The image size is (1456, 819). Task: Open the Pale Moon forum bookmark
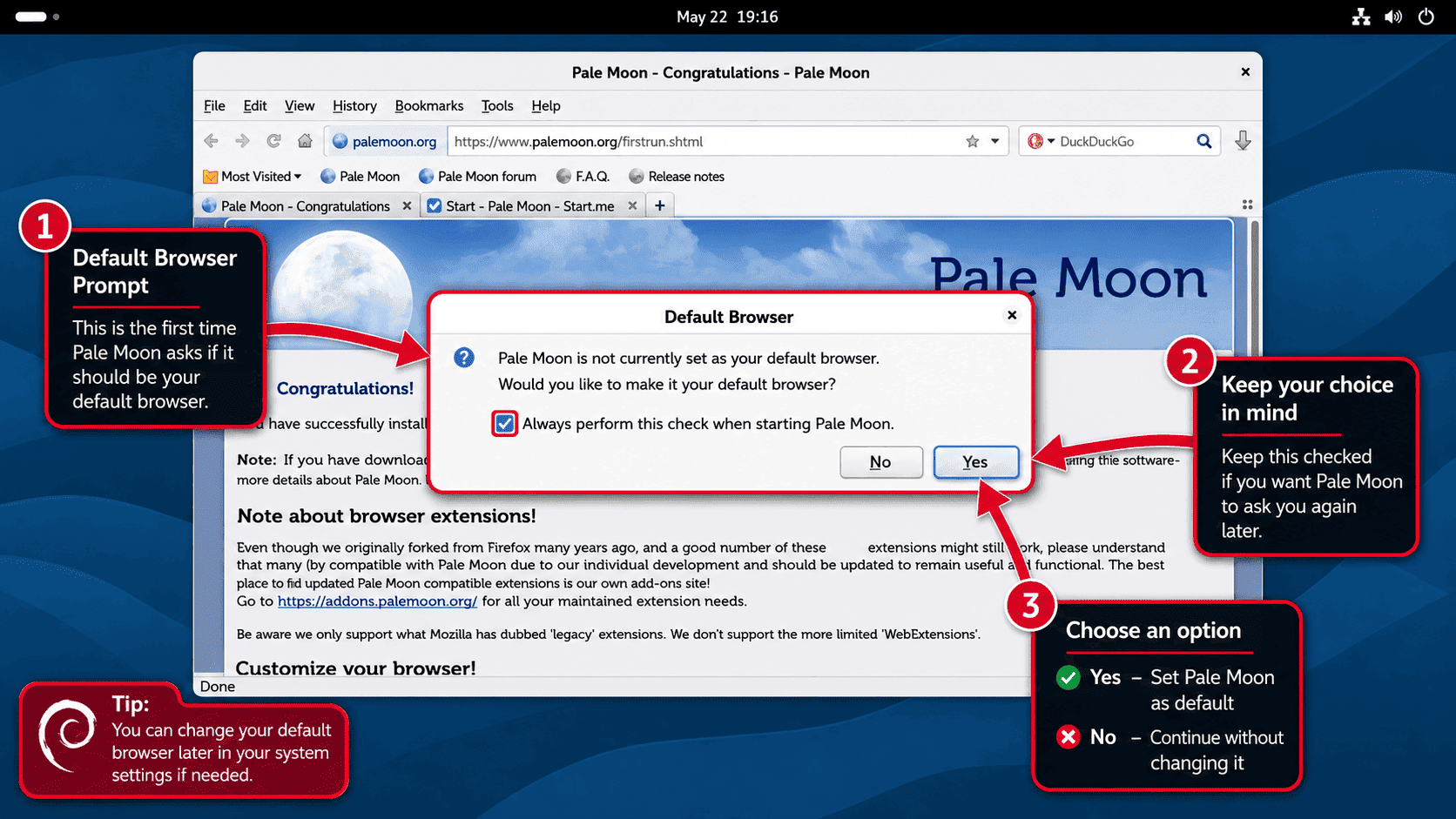(x=478, y=177)
